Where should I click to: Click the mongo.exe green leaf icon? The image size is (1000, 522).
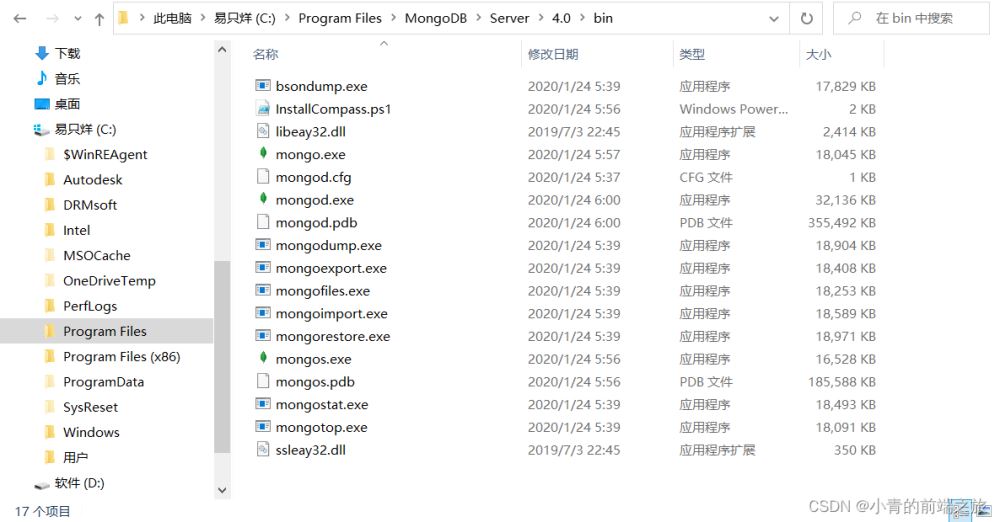[x=263, y=154]
